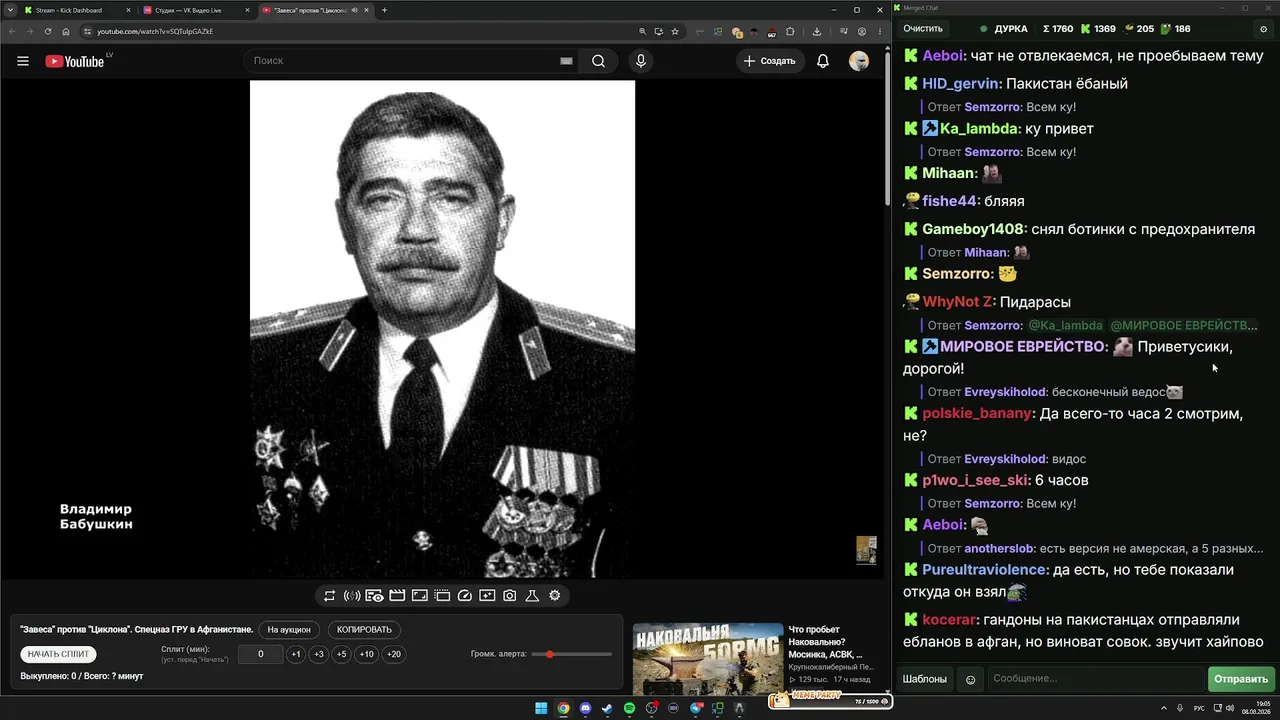Image resolution: width=1280 pixels, height=720 pixels.
Task: Add +3 minutes to split
Action: point(319,655)
